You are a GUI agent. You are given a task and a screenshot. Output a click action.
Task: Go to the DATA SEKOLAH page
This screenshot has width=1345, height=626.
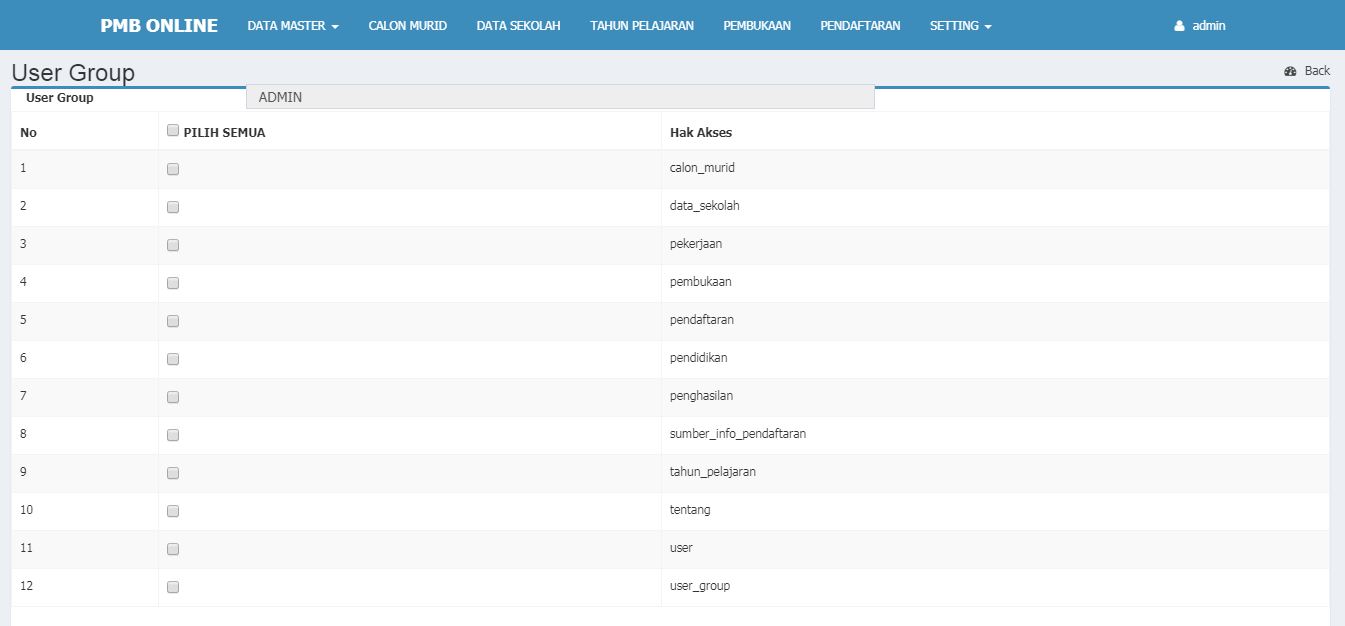(518, 26)
